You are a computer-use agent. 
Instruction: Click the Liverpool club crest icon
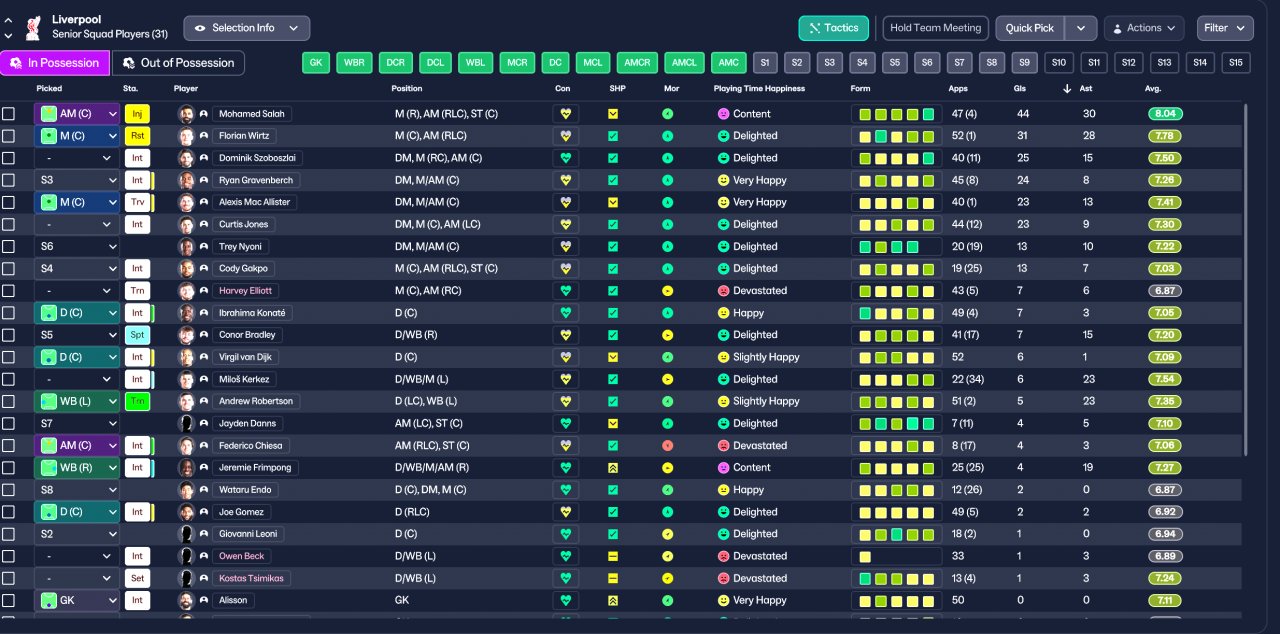point(35,27)
